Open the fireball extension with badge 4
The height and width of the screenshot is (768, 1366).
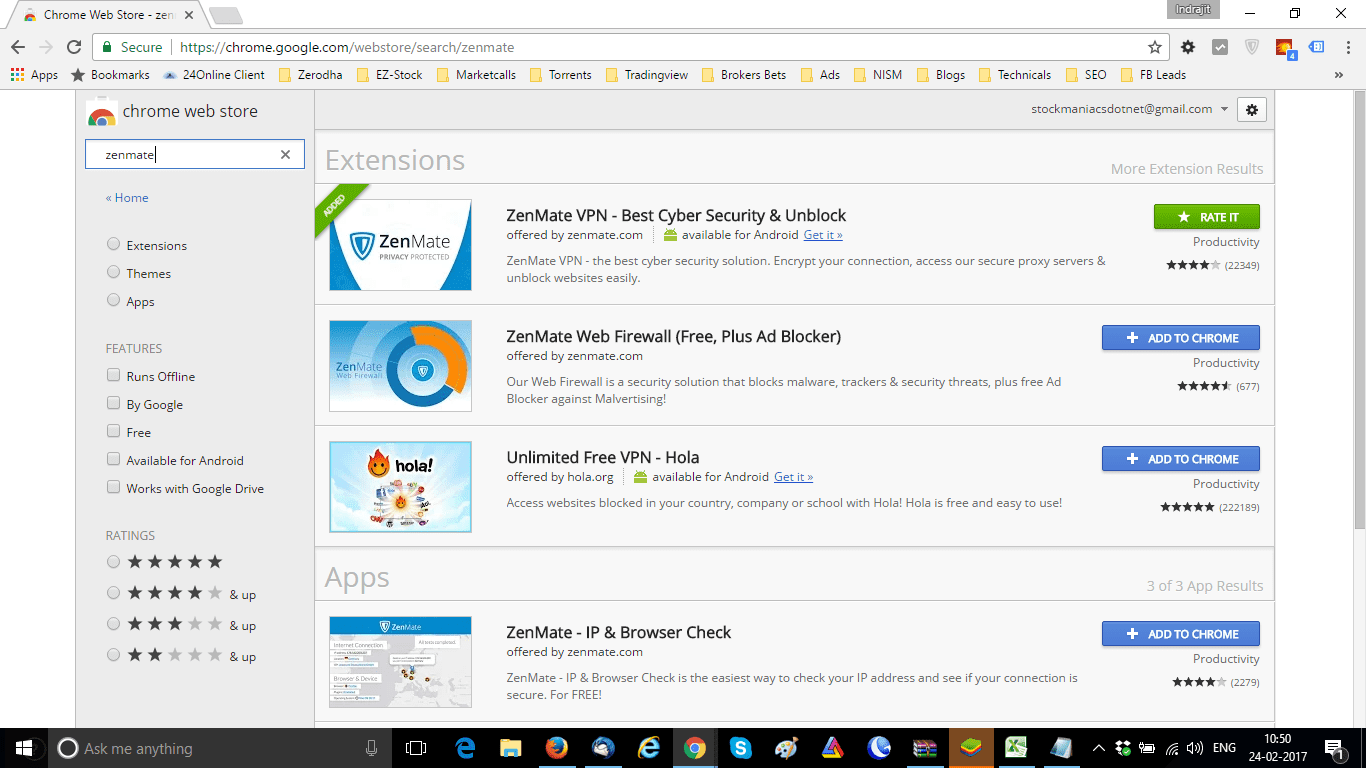1285,48
